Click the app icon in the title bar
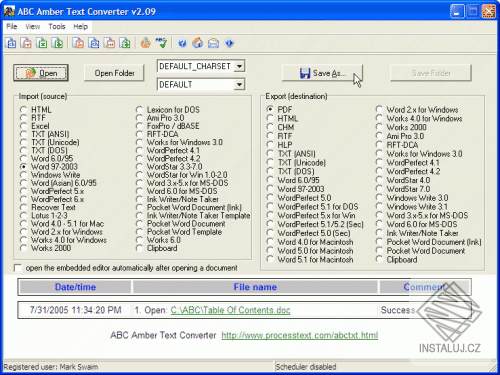The image size is (500, 375). 9,11
